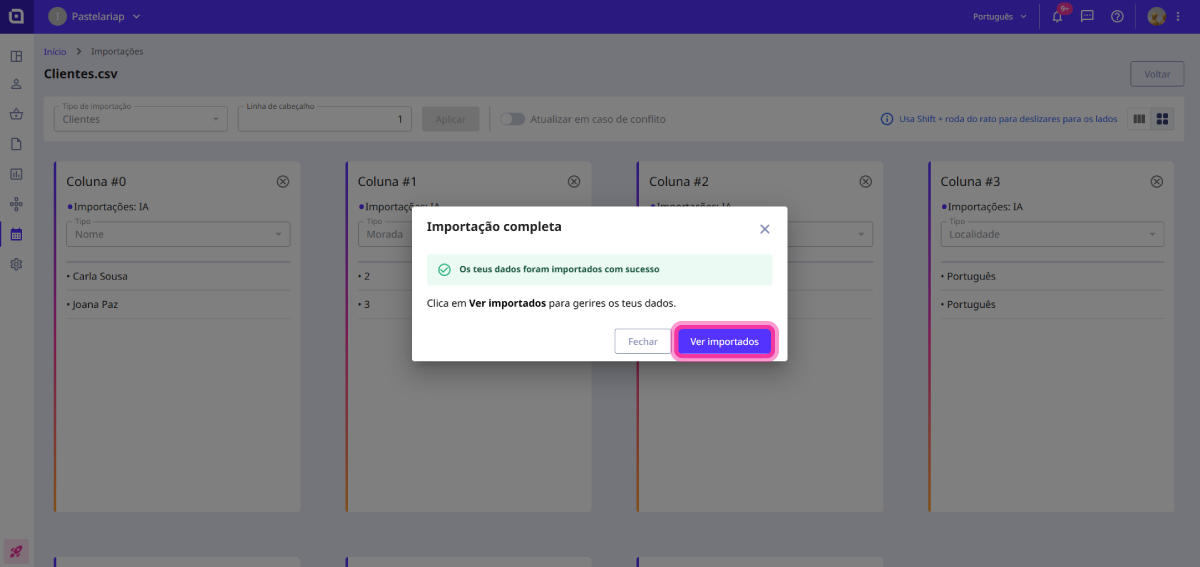Open the chat messages icon

1087,17
